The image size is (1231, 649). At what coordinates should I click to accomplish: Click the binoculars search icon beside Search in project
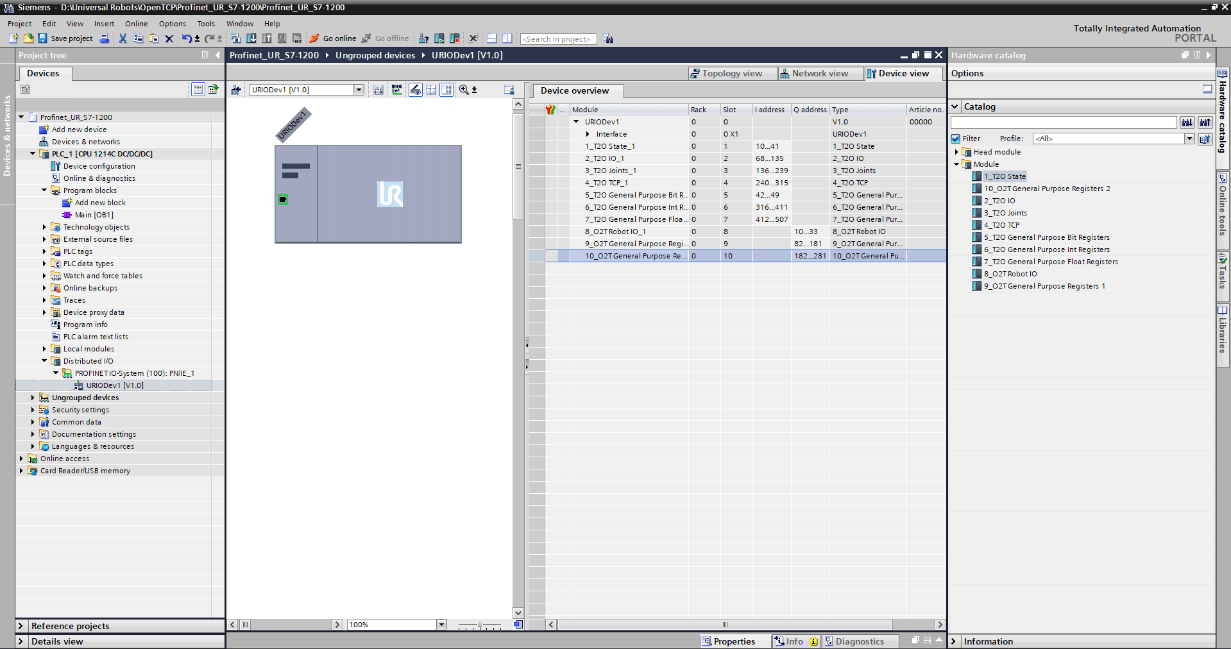tap(606, 38)
